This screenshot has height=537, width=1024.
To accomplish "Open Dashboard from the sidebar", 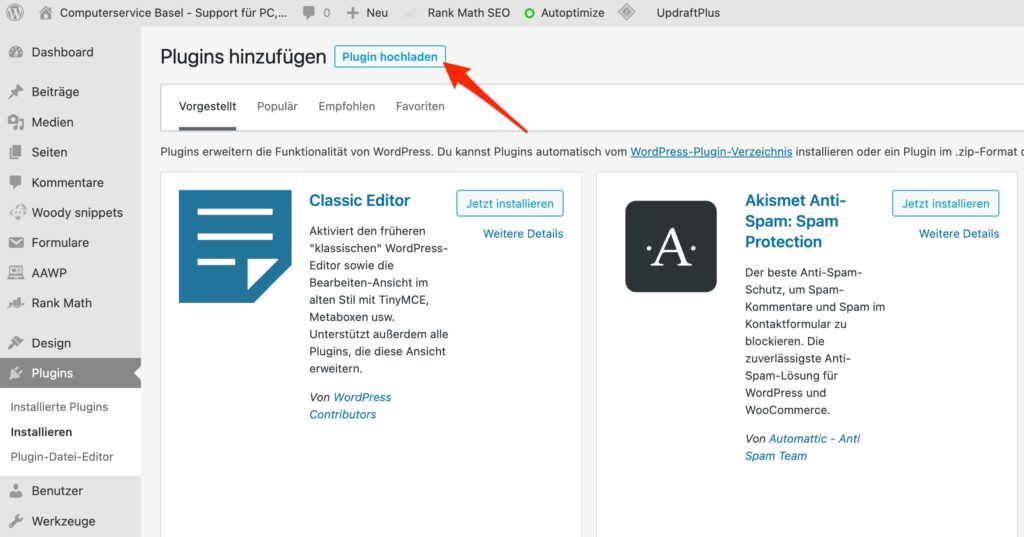I will pyautogui.click(x=62, y=52).
